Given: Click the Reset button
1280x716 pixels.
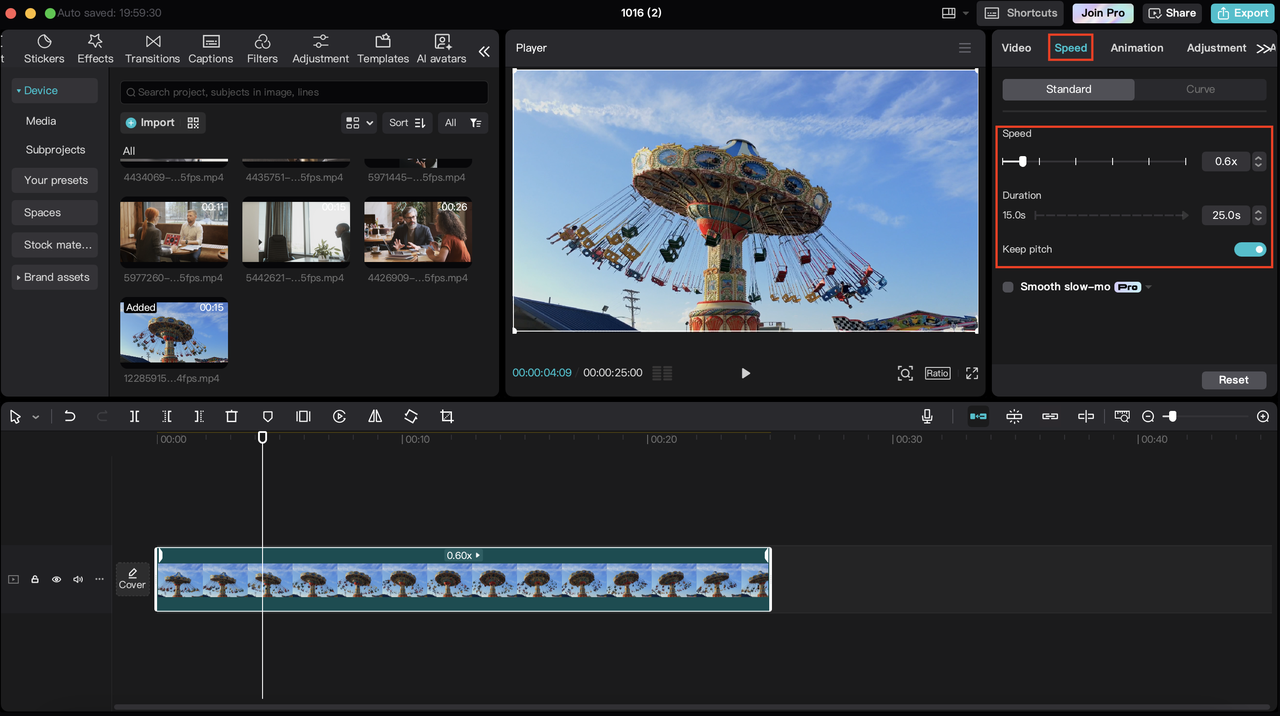Looking at the screenshot, I should coord(1233,380).
